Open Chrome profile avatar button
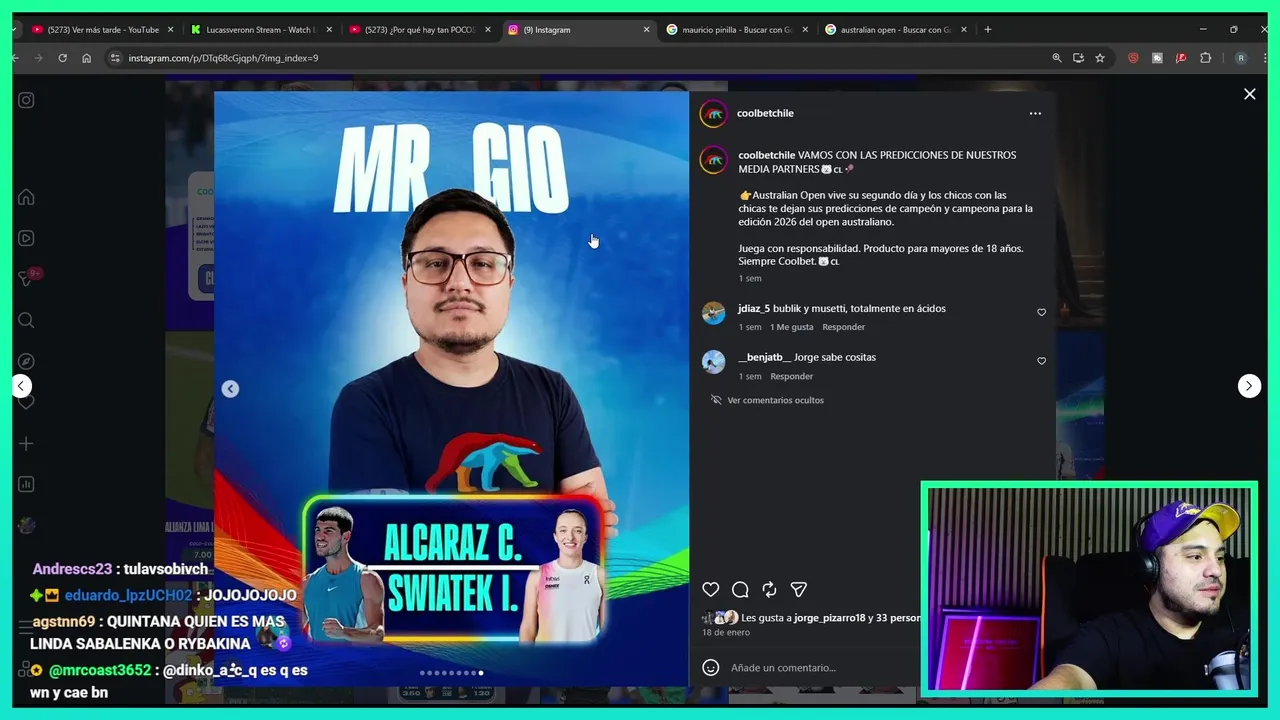This screenshot has height=720, width=1280. click(x=1241, y=58)
